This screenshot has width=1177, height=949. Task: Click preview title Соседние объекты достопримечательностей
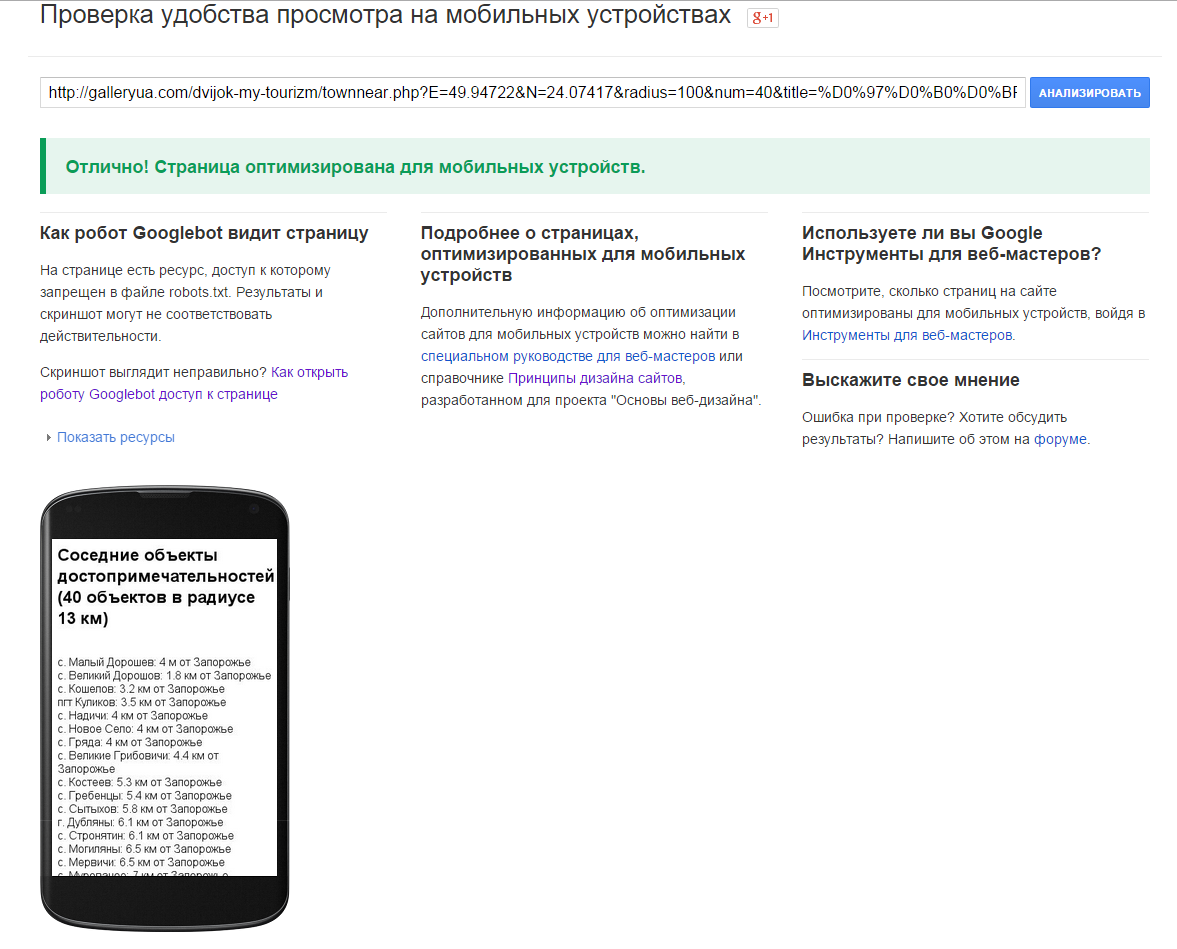click(166, 586)
